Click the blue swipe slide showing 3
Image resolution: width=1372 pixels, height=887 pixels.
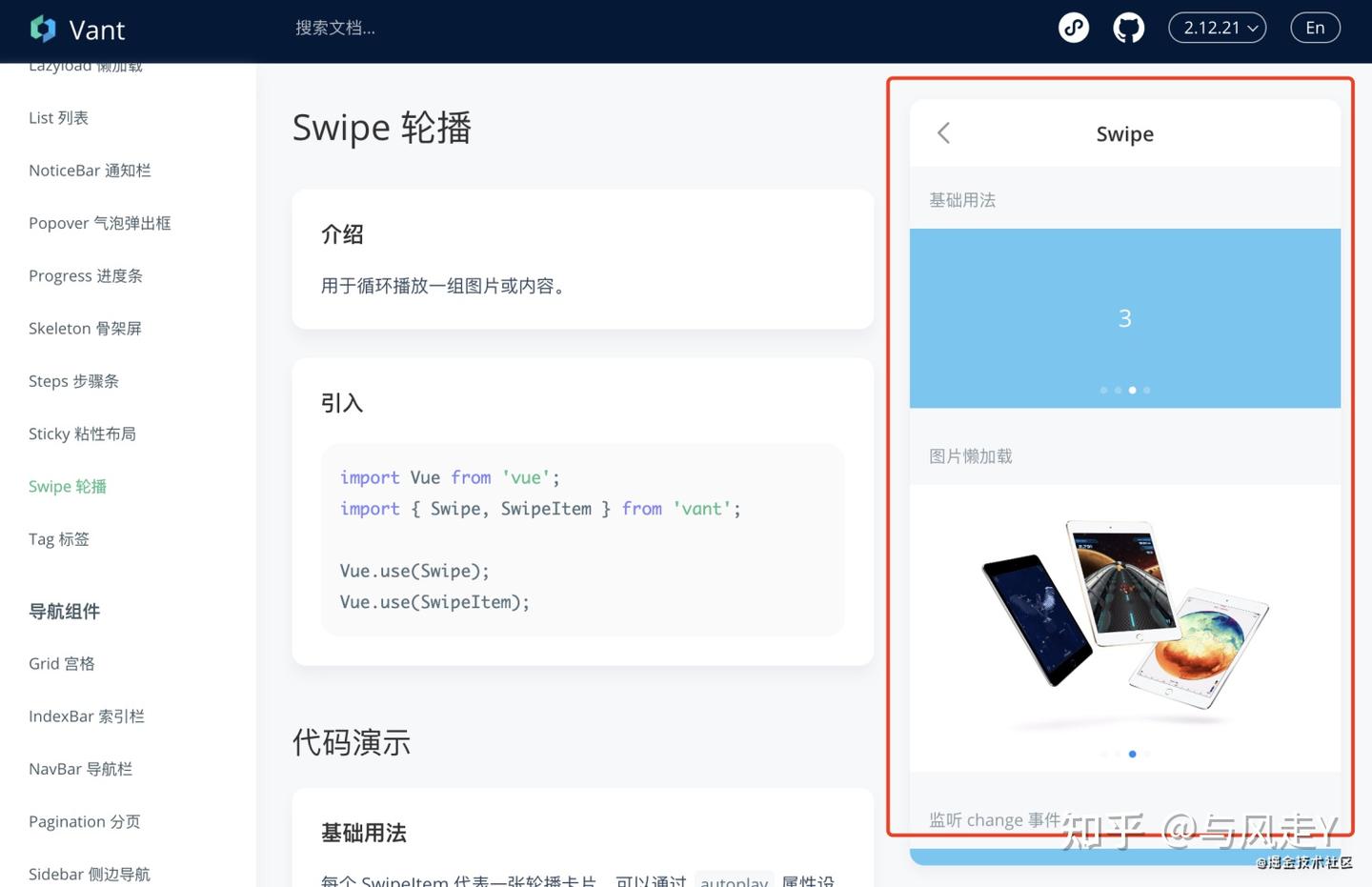point(1124,317)
